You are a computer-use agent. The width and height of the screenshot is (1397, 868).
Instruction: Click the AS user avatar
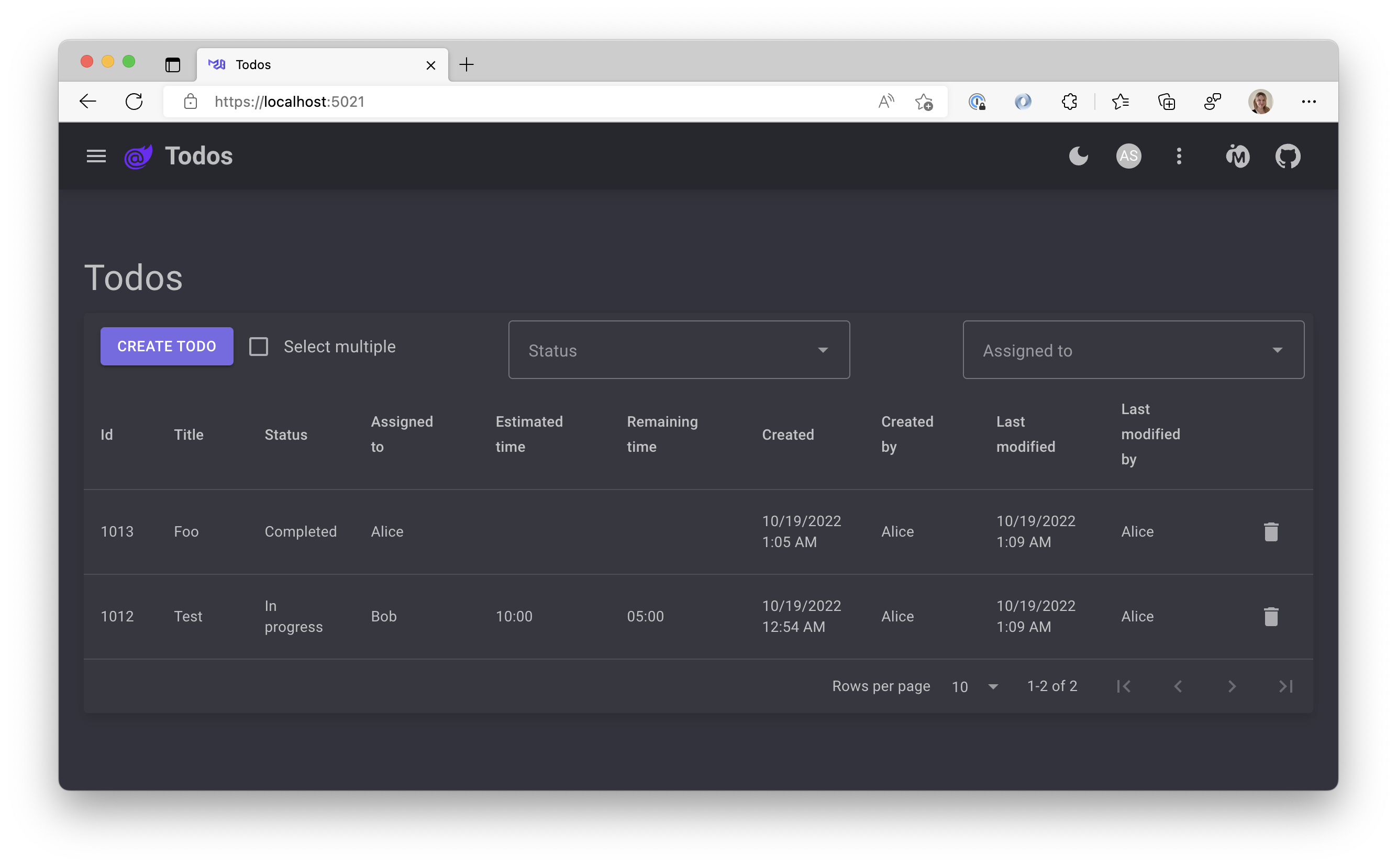click(1128, 156)
